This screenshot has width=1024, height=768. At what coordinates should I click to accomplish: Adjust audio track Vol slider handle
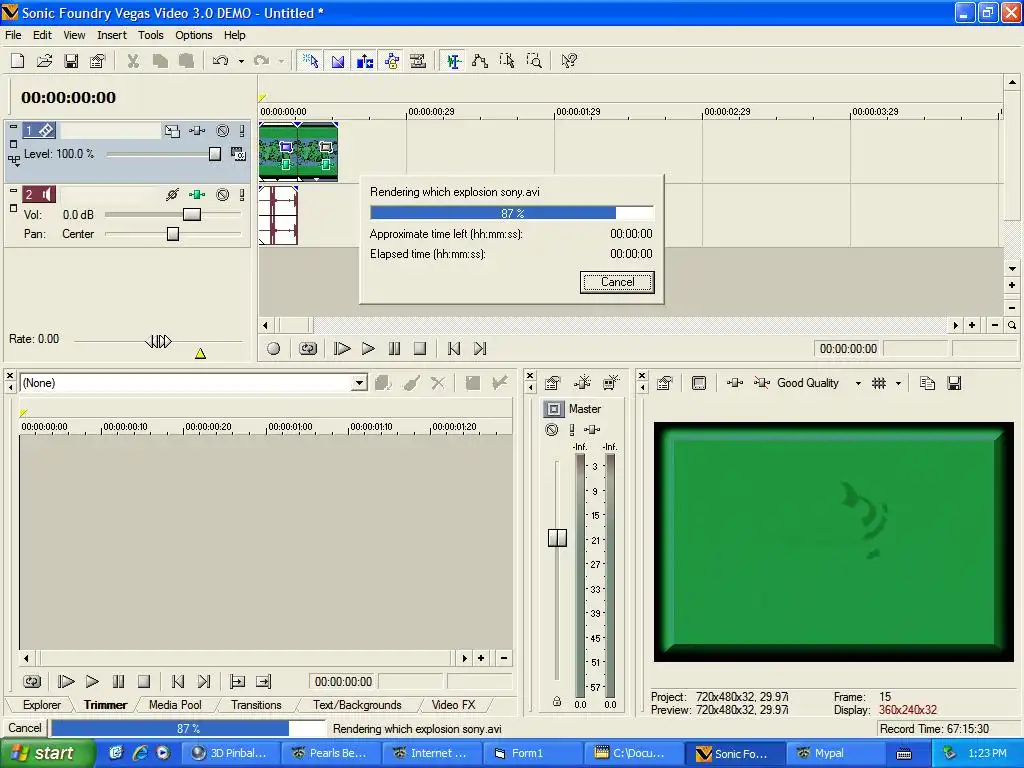point(192,215)
